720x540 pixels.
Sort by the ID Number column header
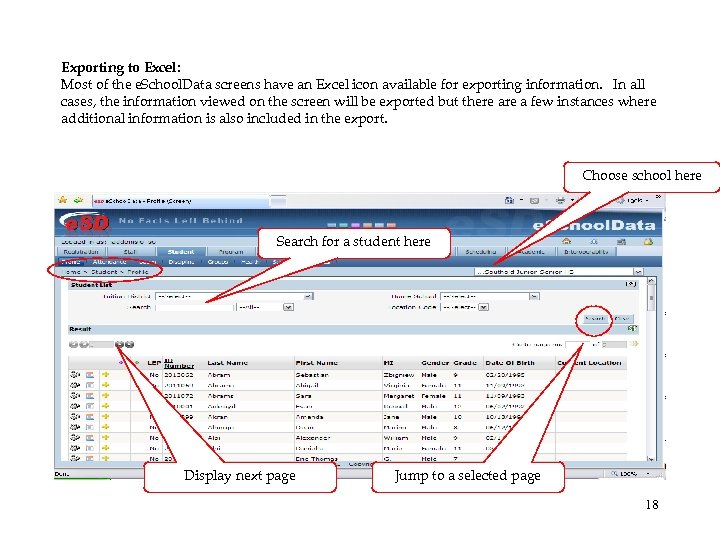click(179, 363)
